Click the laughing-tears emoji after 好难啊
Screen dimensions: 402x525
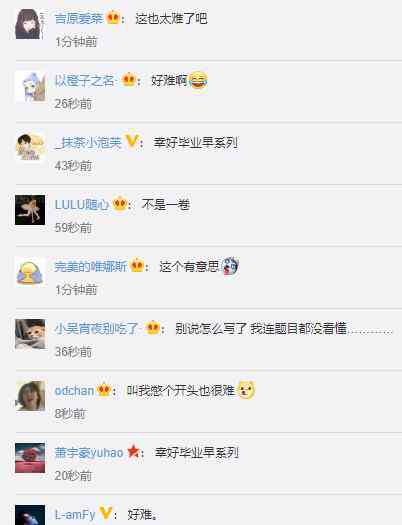click(x=198, y=80)
